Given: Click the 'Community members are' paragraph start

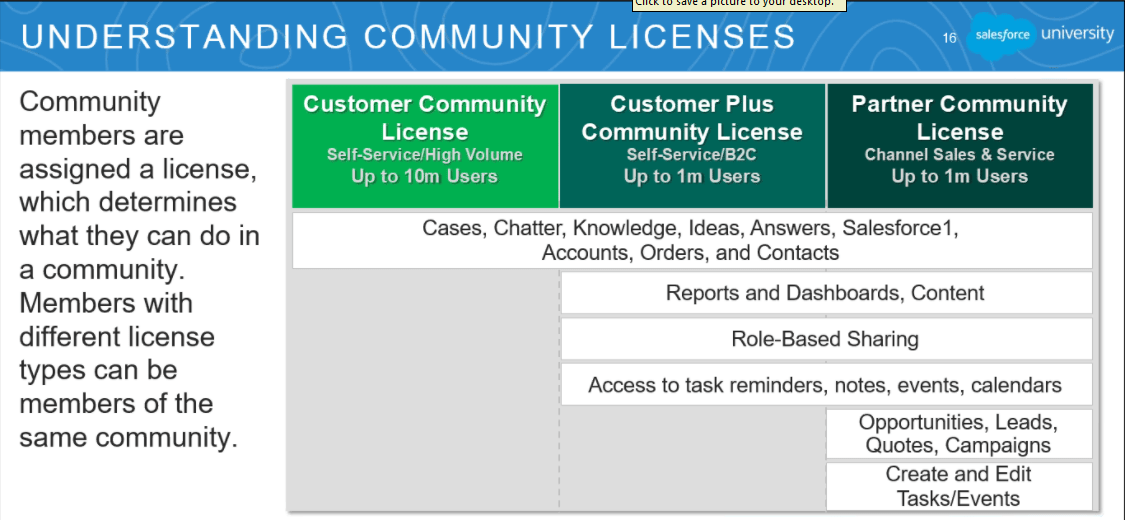Looking at the screenshot, I should point(101,118).
